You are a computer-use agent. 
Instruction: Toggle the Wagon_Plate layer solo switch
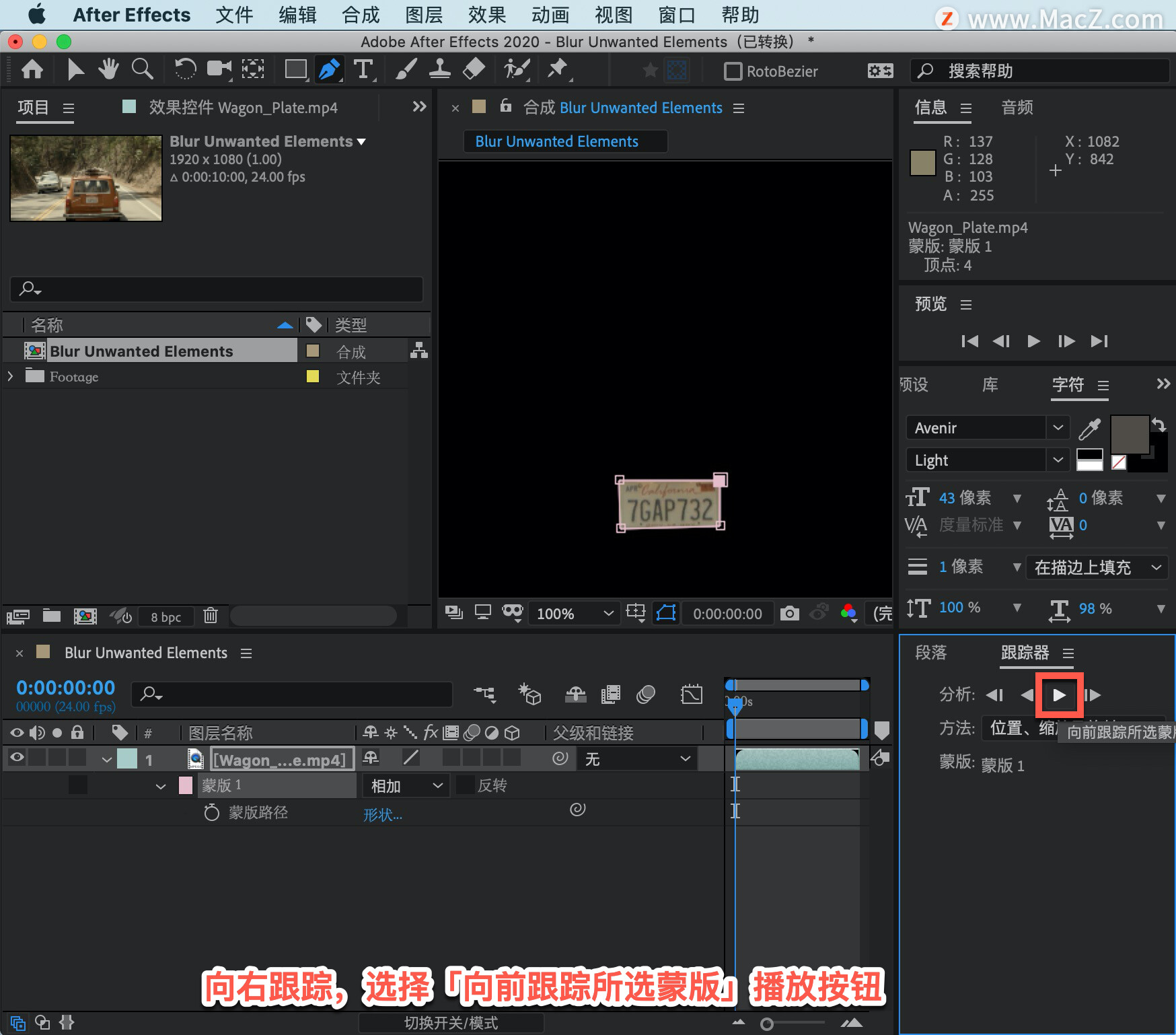tap(57, 758)
